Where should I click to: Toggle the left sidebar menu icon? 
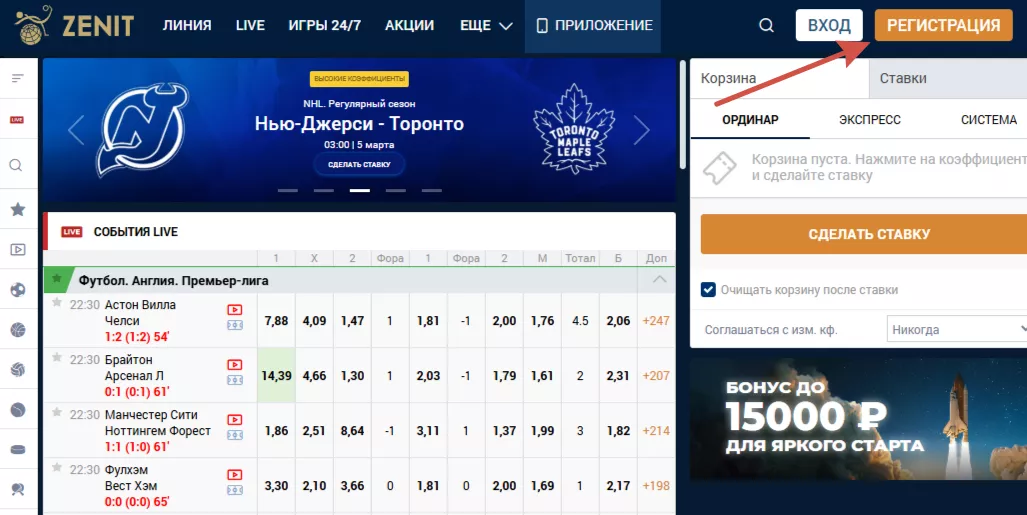pos(17,78)
